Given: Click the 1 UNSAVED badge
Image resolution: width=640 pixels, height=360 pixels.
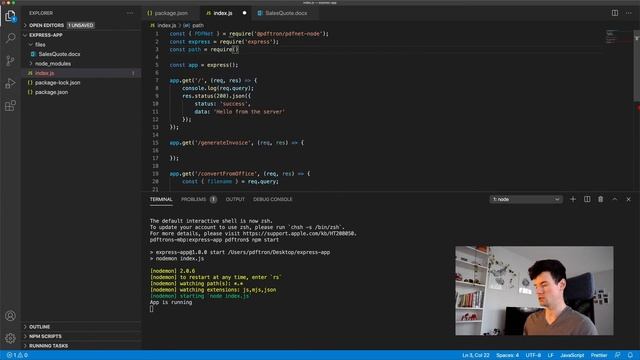Looking at the screenshot, I should point(81,25).
